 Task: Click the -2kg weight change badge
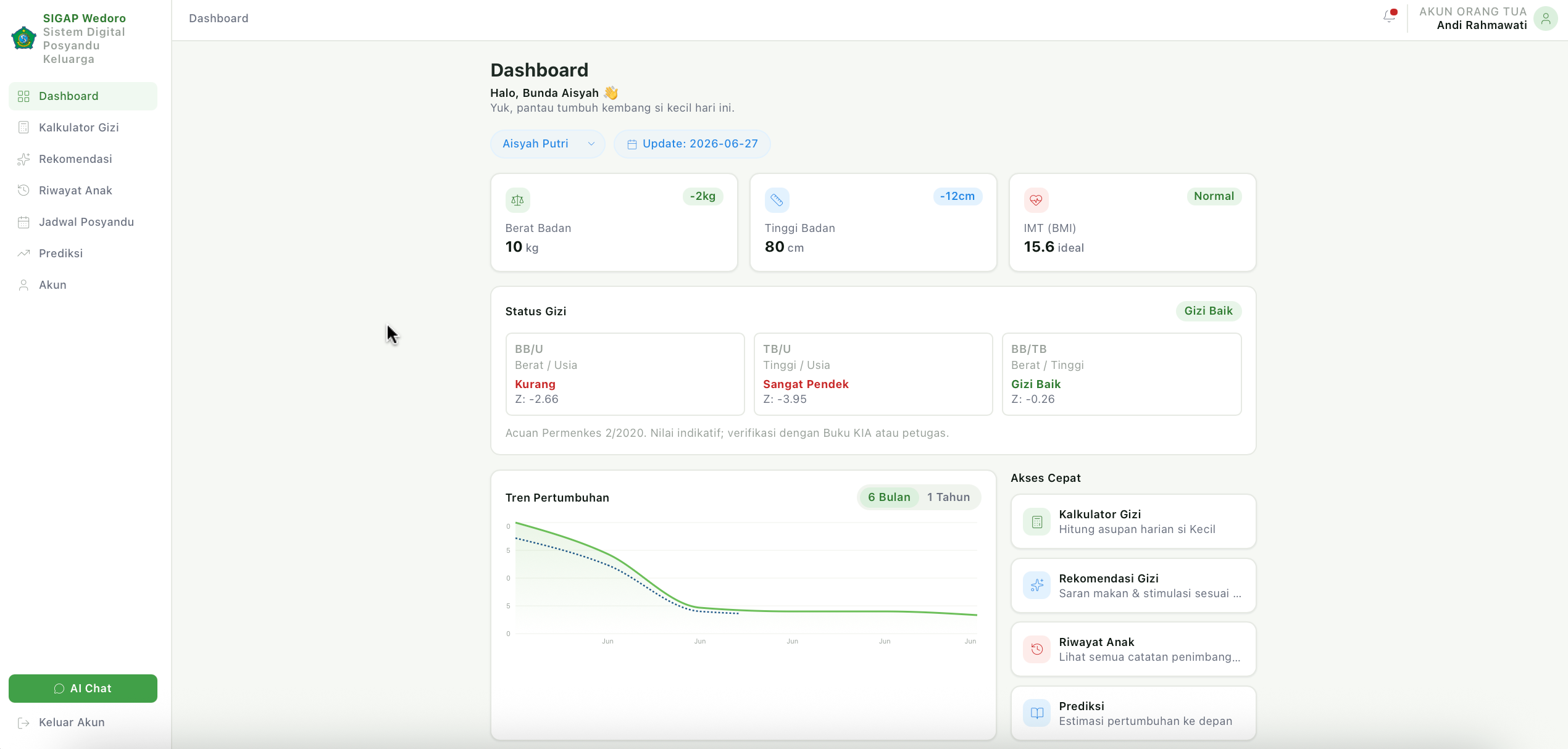click(x=703, y=196)
